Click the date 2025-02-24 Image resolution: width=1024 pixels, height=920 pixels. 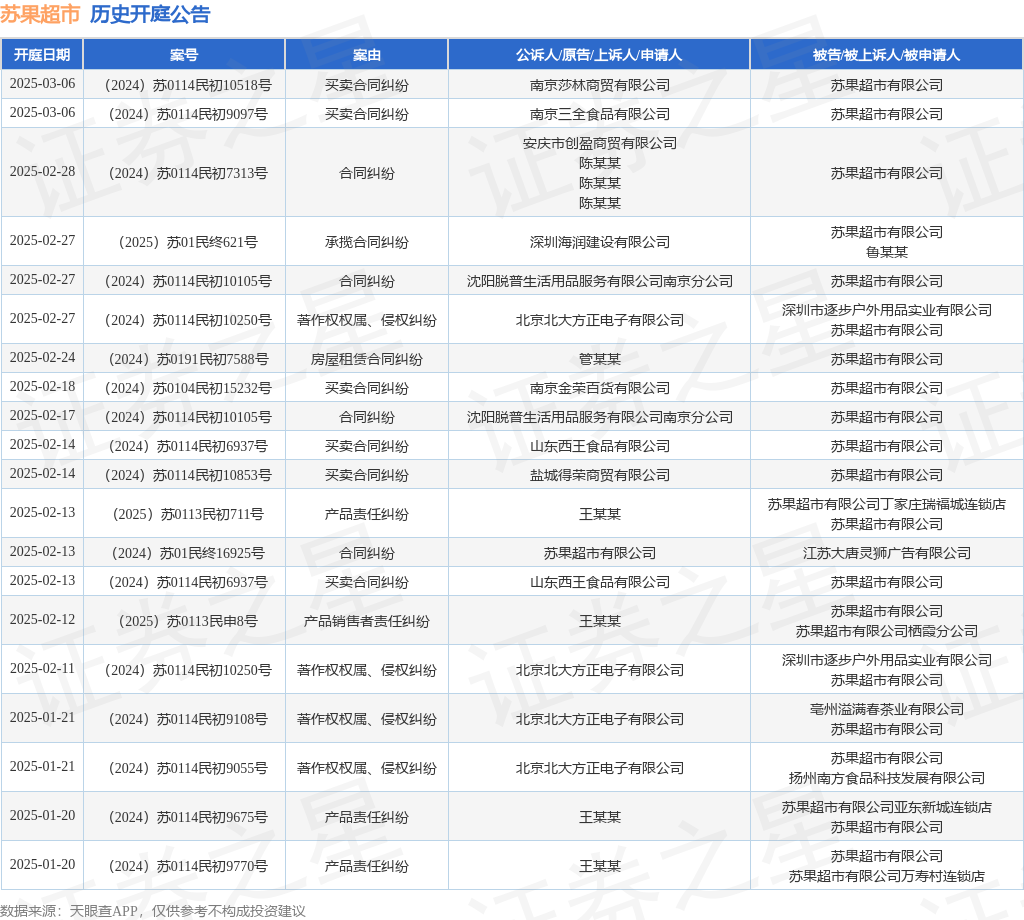tap(42, 357)
